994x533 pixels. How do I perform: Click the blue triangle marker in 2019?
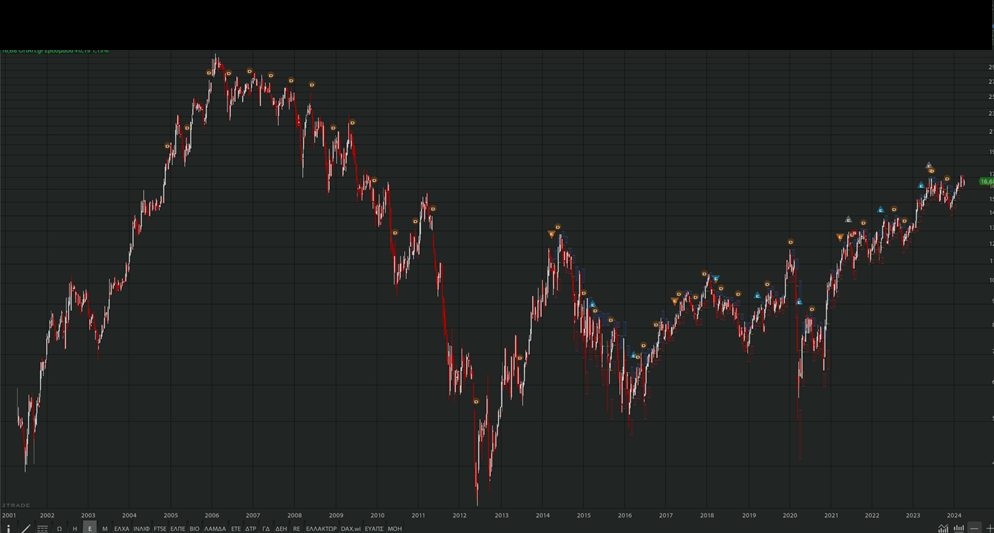point(757,295)
